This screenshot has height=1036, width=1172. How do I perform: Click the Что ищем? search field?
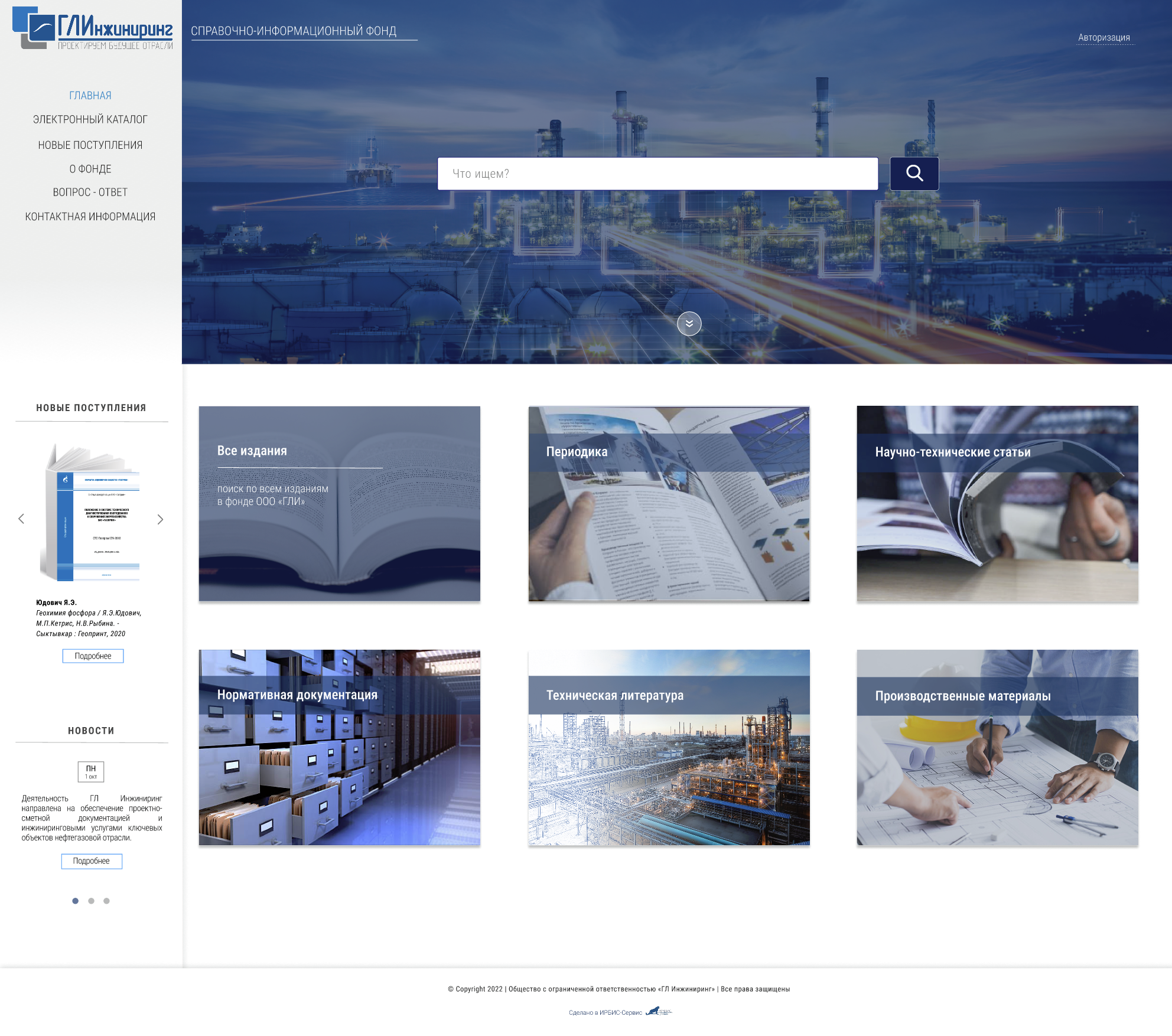pos(657,174)
